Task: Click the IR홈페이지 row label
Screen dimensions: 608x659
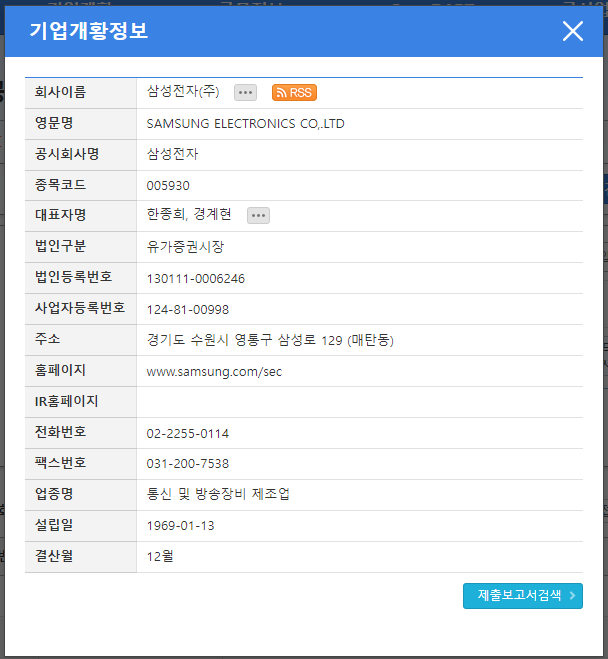Action: 66,401
